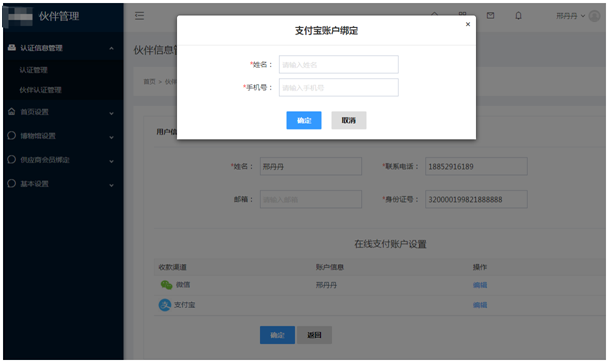Click 邢丹丹 in the 微信 account row
609x363 pixels.
[x=326, y=285]
